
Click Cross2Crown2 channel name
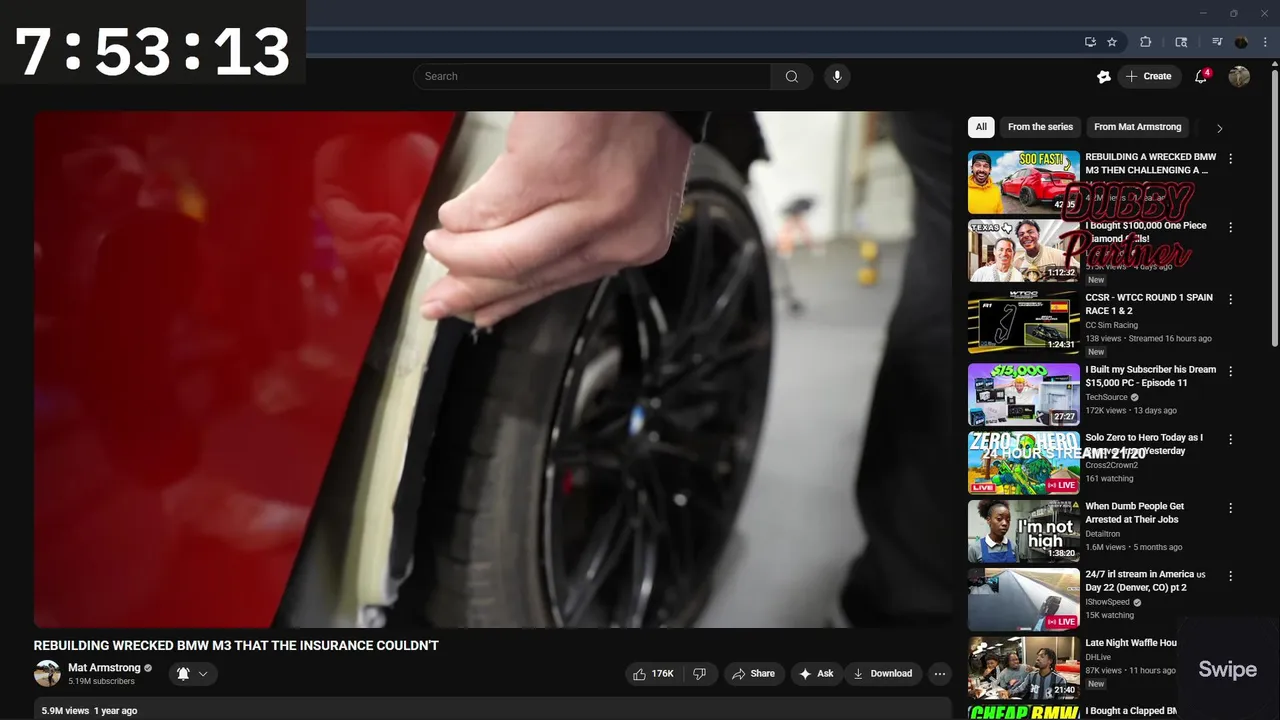click(1112, 465)
